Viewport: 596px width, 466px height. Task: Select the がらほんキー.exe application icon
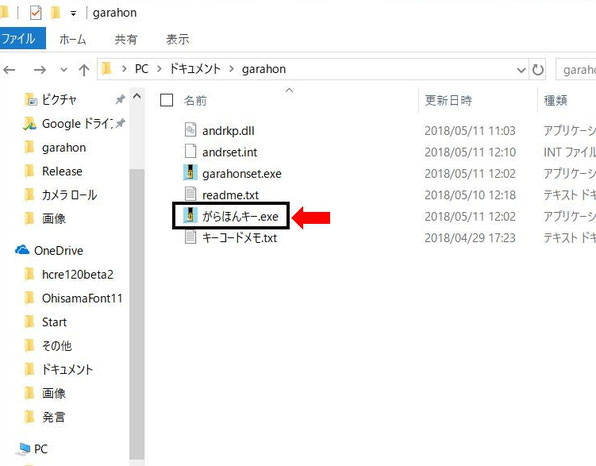(x=190, y=215)
